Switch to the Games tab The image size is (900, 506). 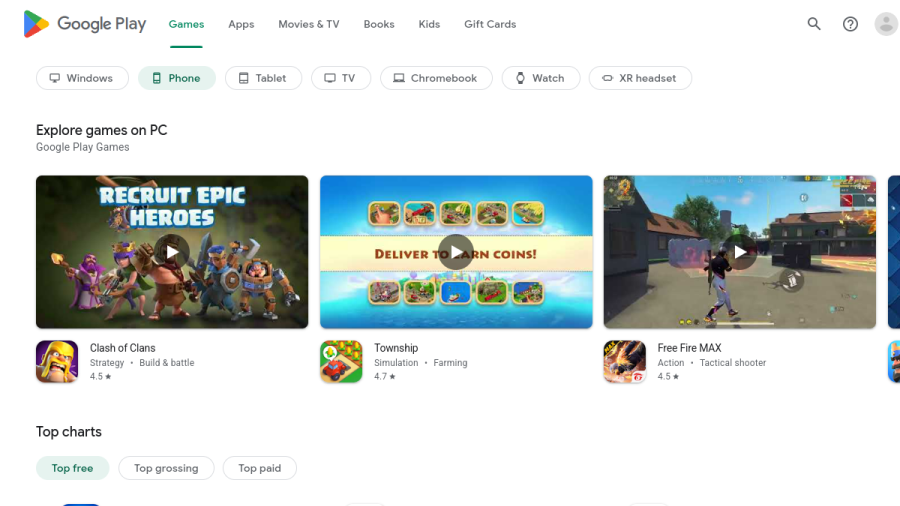[186, 24]
